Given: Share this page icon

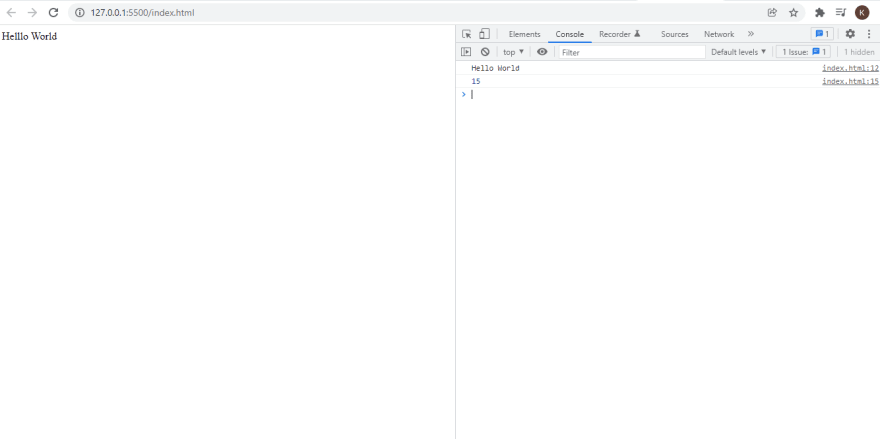Looking at the screenshot, I should click(x=772, y=12).
